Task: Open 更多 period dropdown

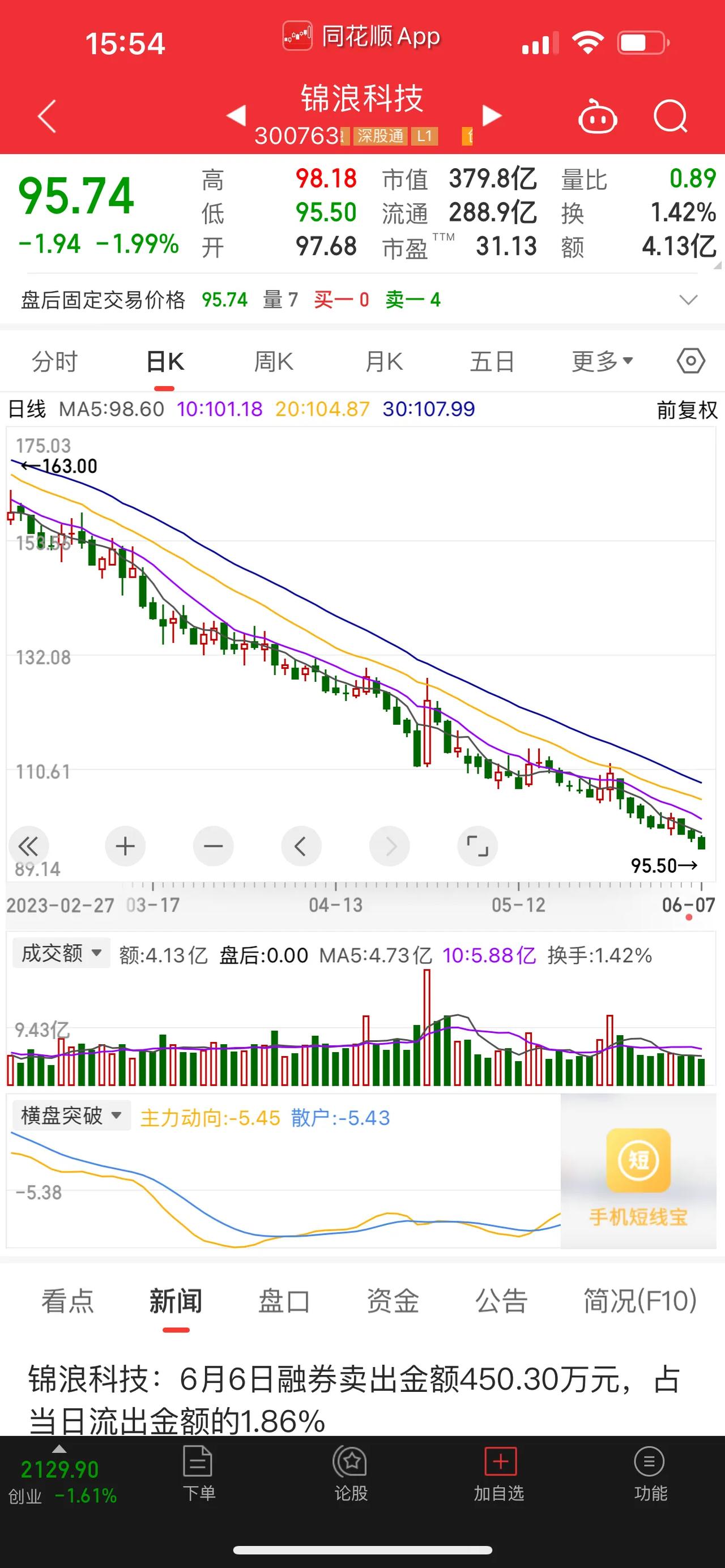Action: click(602, 362)
